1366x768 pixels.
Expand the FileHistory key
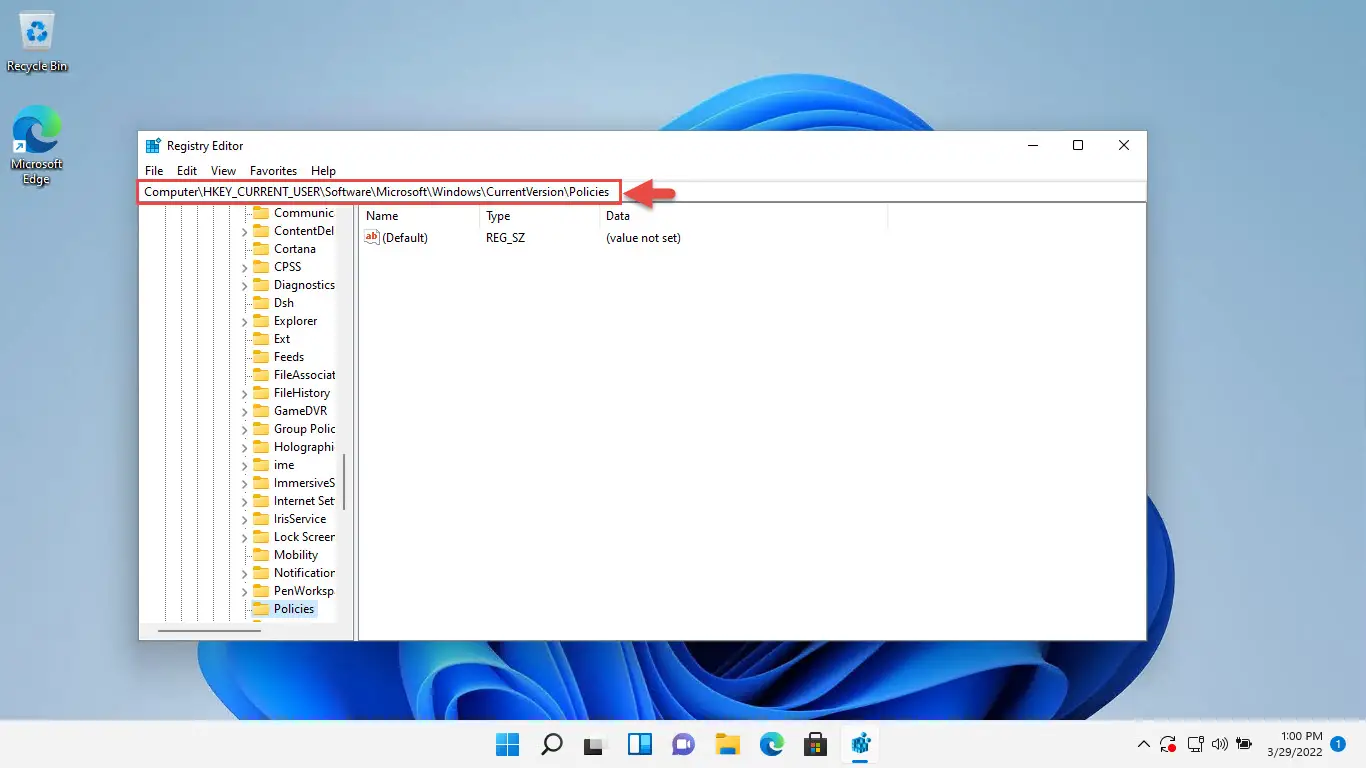244,393
